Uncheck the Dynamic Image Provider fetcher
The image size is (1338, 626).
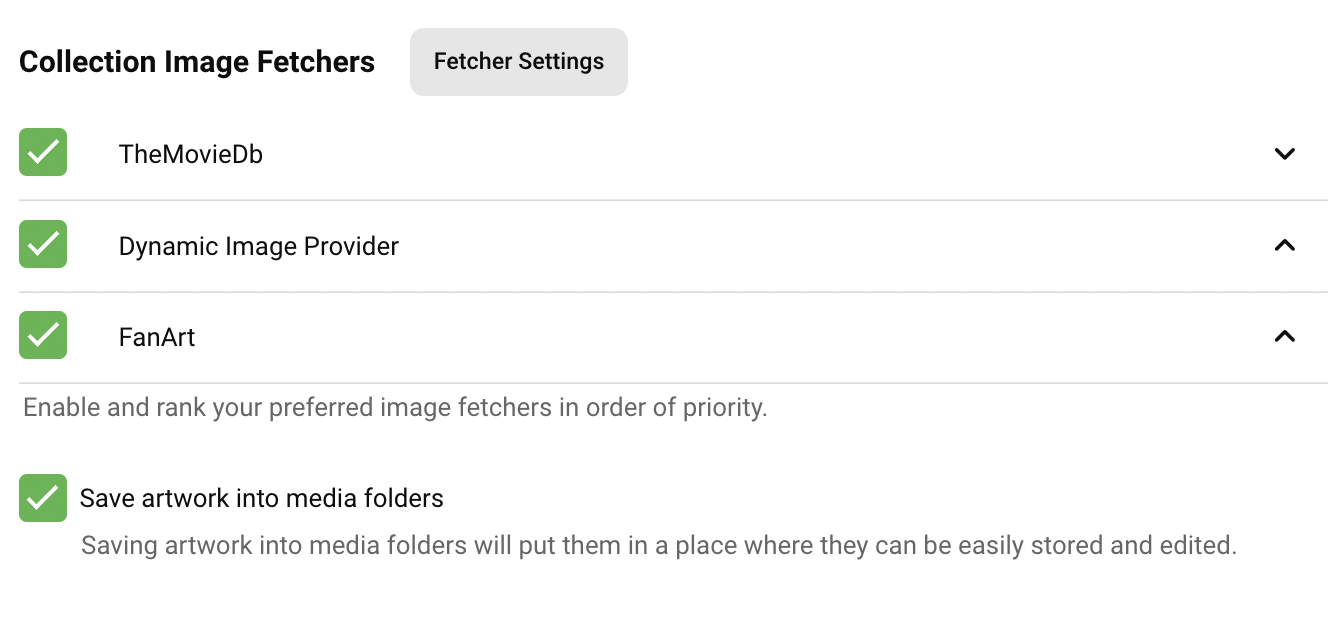(43, 245)
